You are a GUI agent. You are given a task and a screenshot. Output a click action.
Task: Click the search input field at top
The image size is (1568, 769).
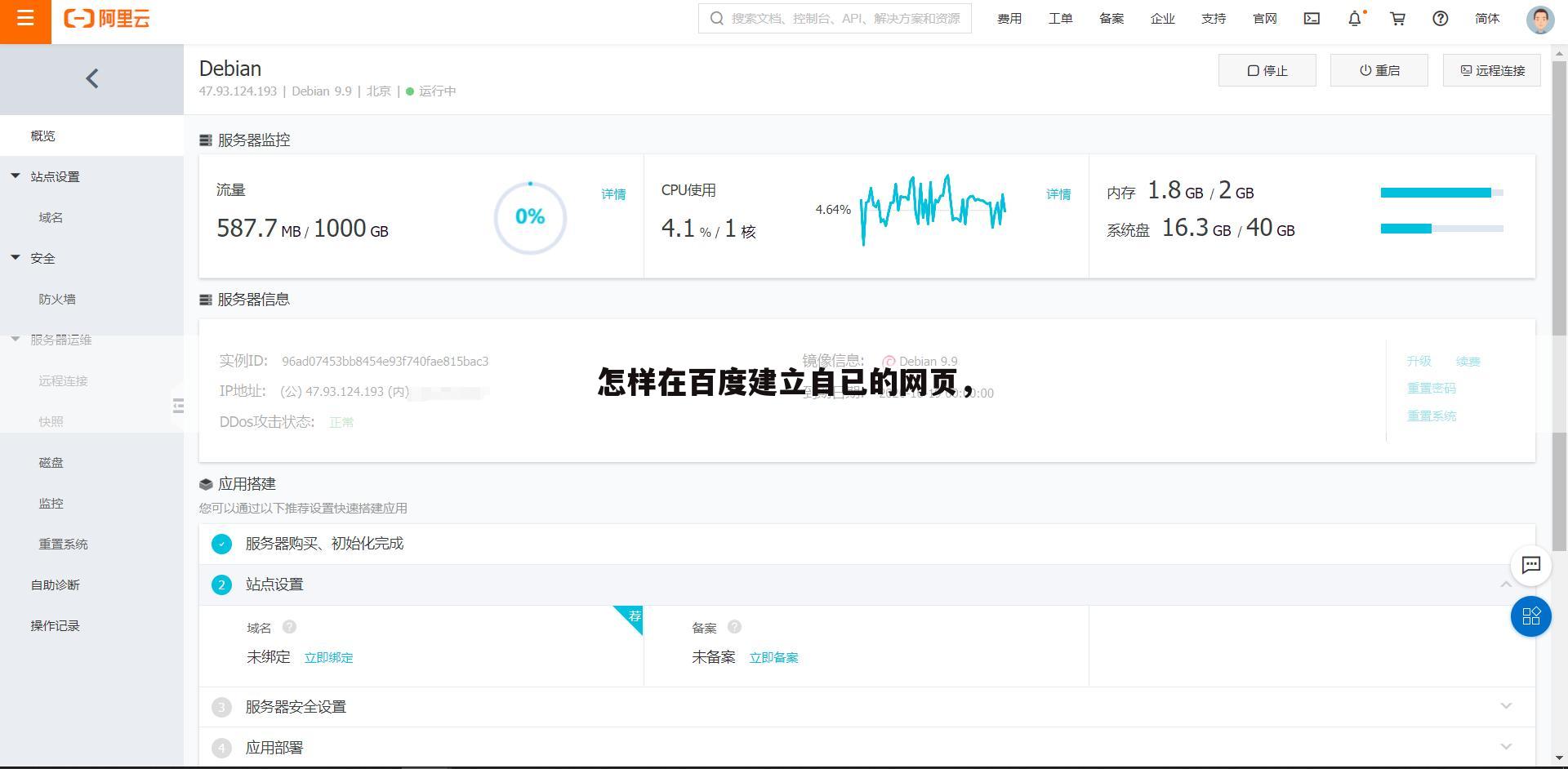pos(835,18)
